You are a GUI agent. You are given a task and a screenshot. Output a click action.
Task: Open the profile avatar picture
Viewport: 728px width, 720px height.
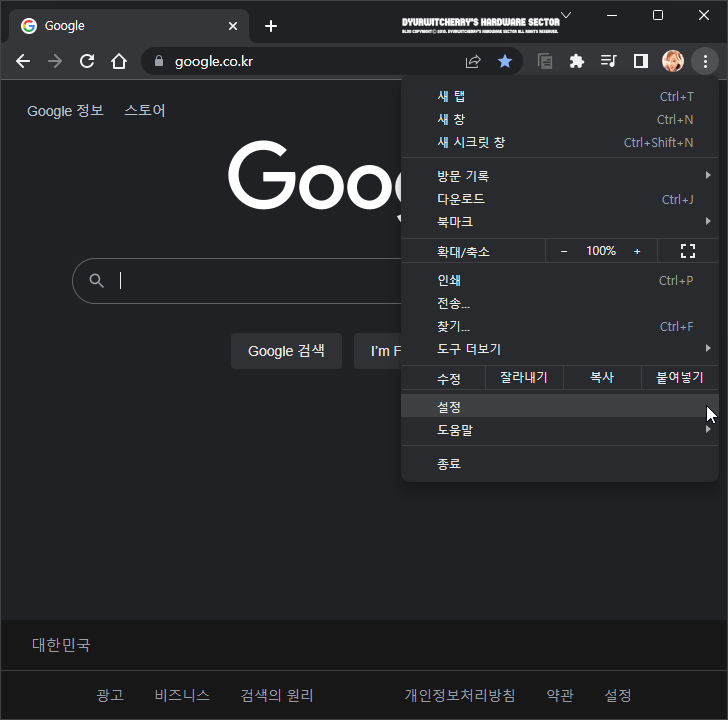[673, 61]
